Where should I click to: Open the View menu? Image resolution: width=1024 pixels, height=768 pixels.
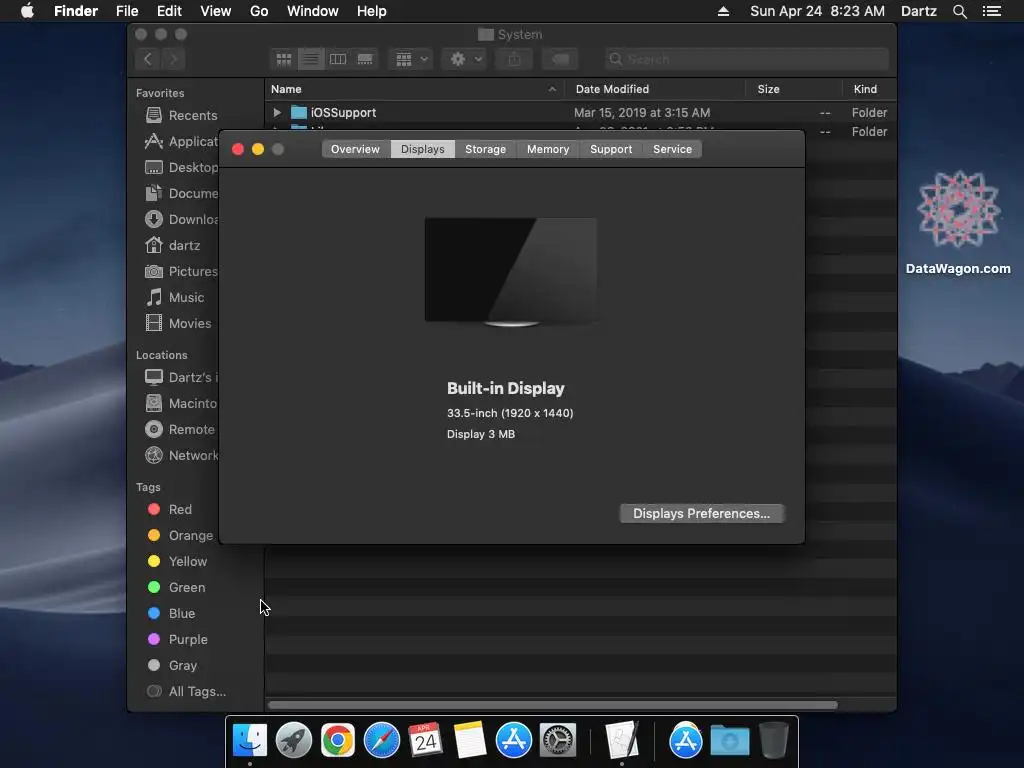click(216, 11)
